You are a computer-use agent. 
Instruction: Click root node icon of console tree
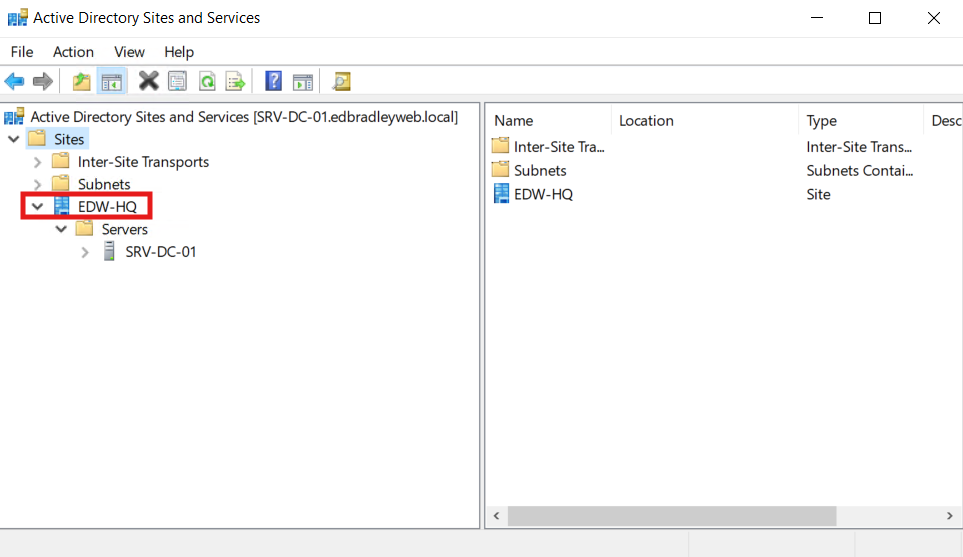click(x=14, y=117)
